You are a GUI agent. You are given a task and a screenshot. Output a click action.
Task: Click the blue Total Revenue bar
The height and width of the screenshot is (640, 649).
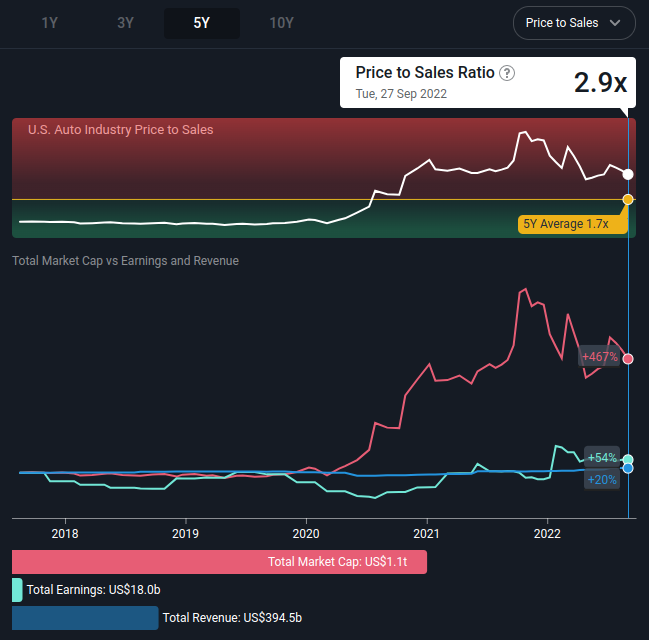coord(85,618)
